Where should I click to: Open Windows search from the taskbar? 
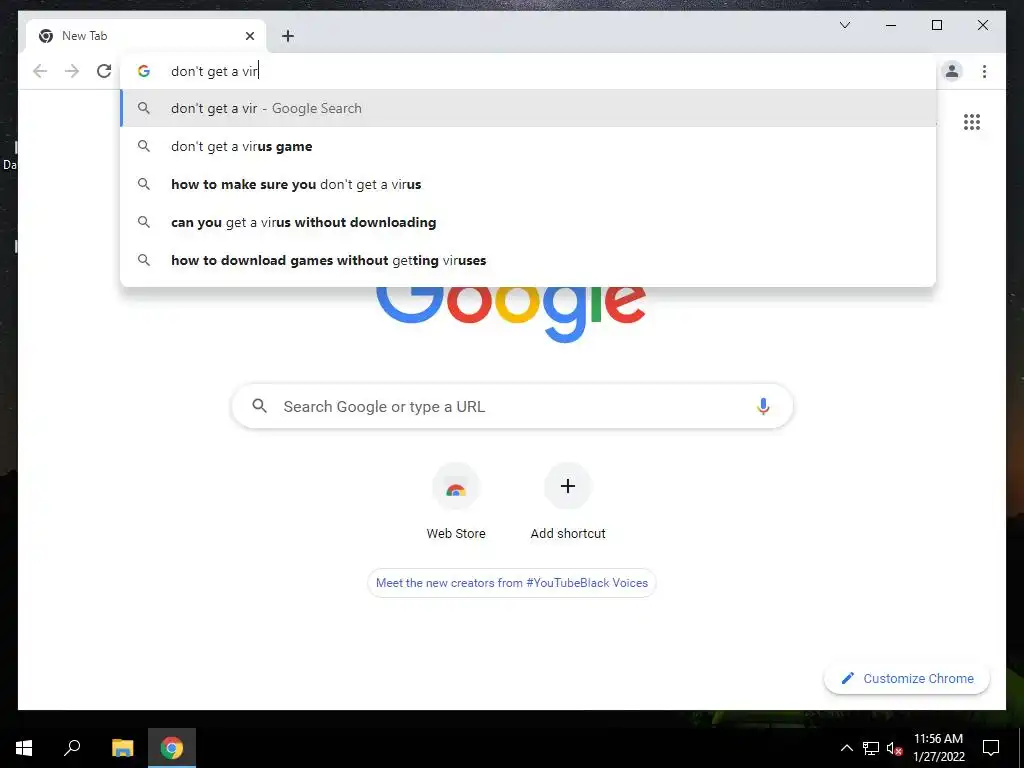[x=72, y=748]
